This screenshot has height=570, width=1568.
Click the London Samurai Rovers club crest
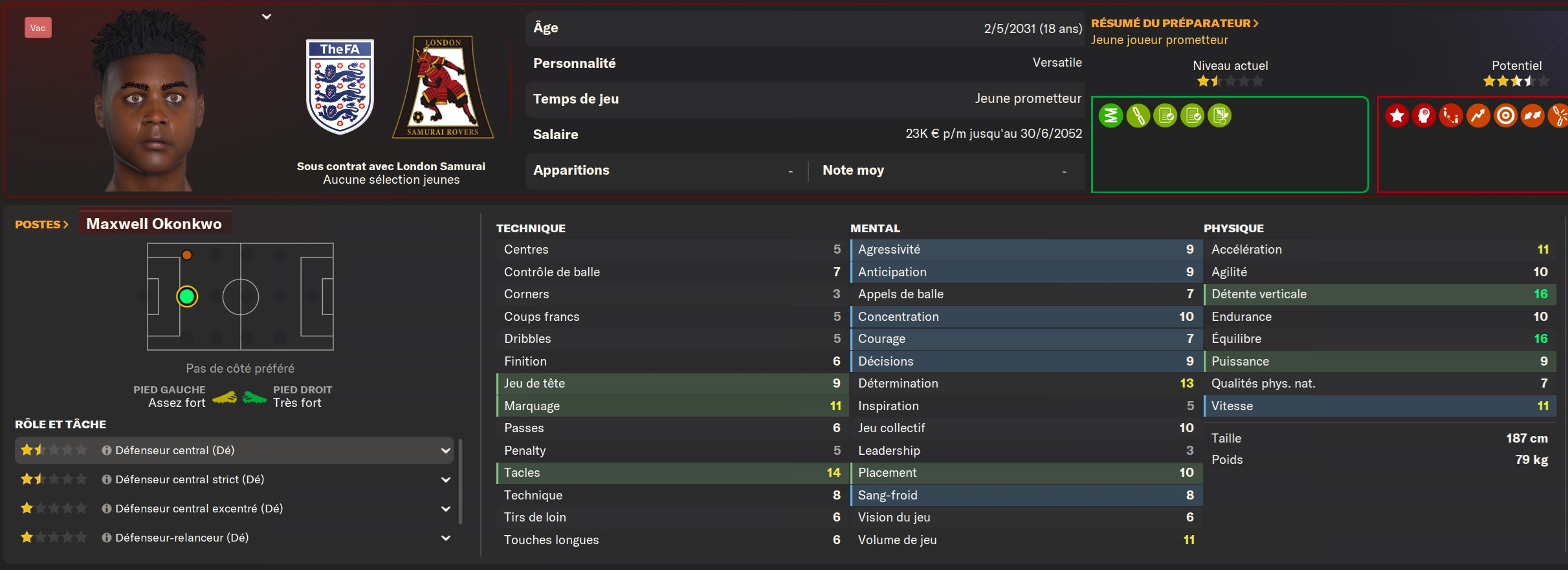click(x=443, y=87)
